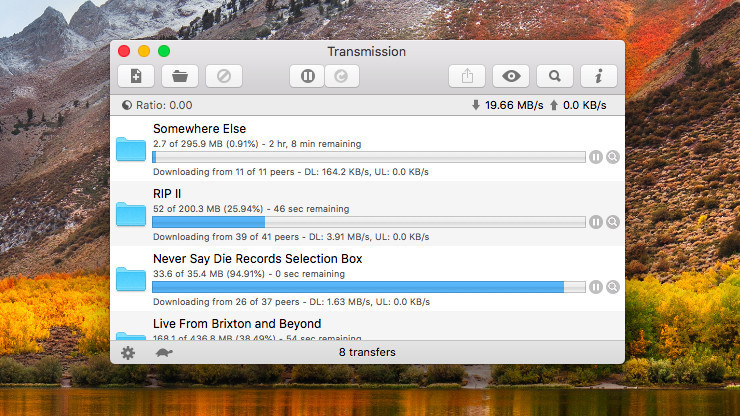Click '52 of 200.3 MB' progress text
Screen dimensions: 740x416
pyautogui.click(x=186, y=209)
